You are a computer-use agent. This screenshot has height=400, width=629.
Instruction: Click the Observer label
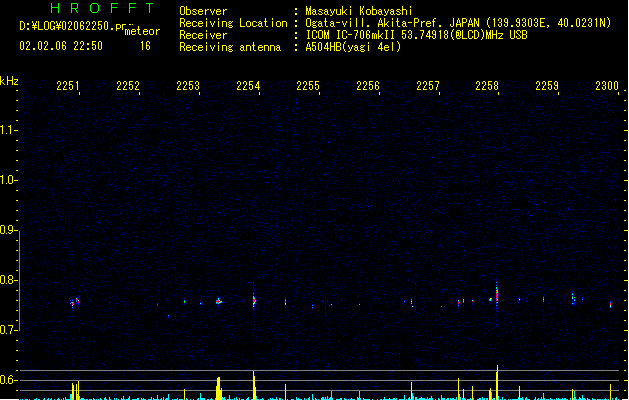coord(203,11)
